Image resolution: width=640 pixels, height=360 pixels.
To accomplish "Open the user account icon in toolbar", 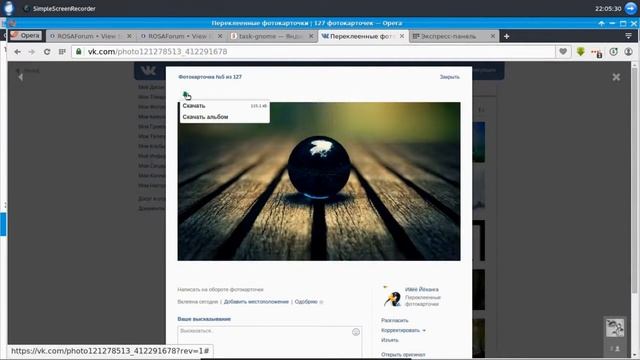I will click(x=629, y=51).
